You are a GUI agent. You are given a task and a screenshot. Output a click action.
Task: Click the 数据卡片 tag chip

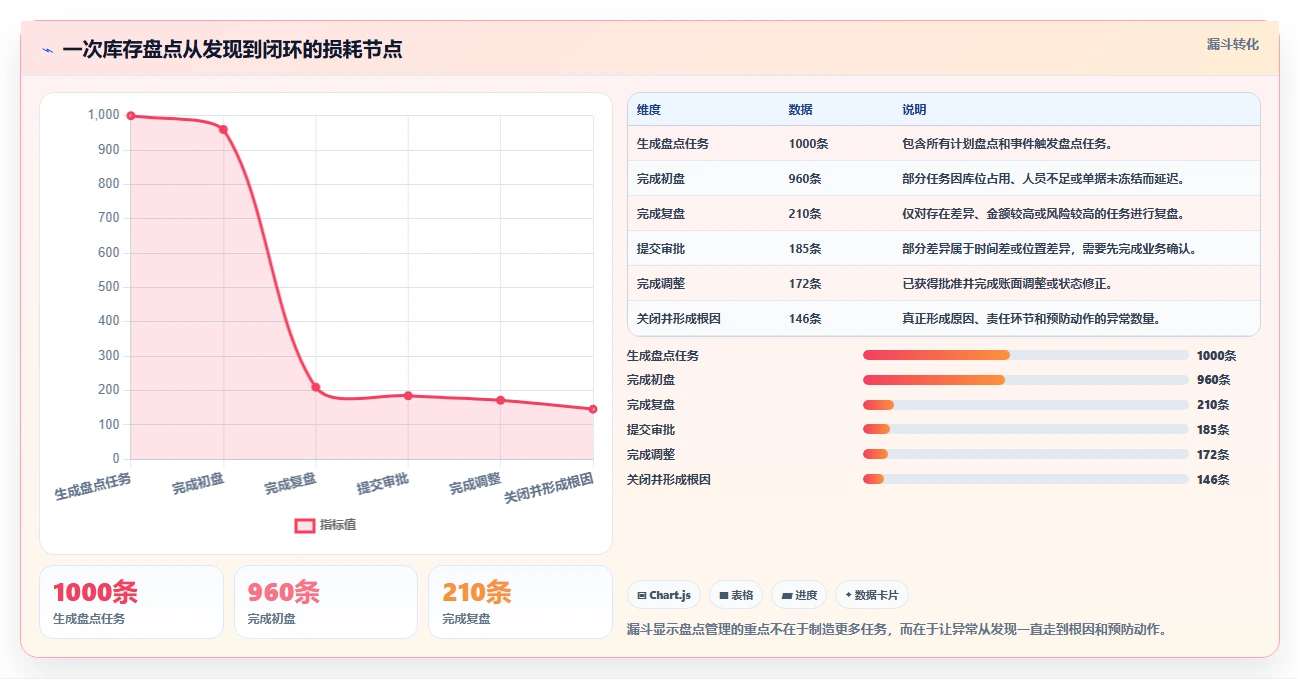click(x=872, y=595)
